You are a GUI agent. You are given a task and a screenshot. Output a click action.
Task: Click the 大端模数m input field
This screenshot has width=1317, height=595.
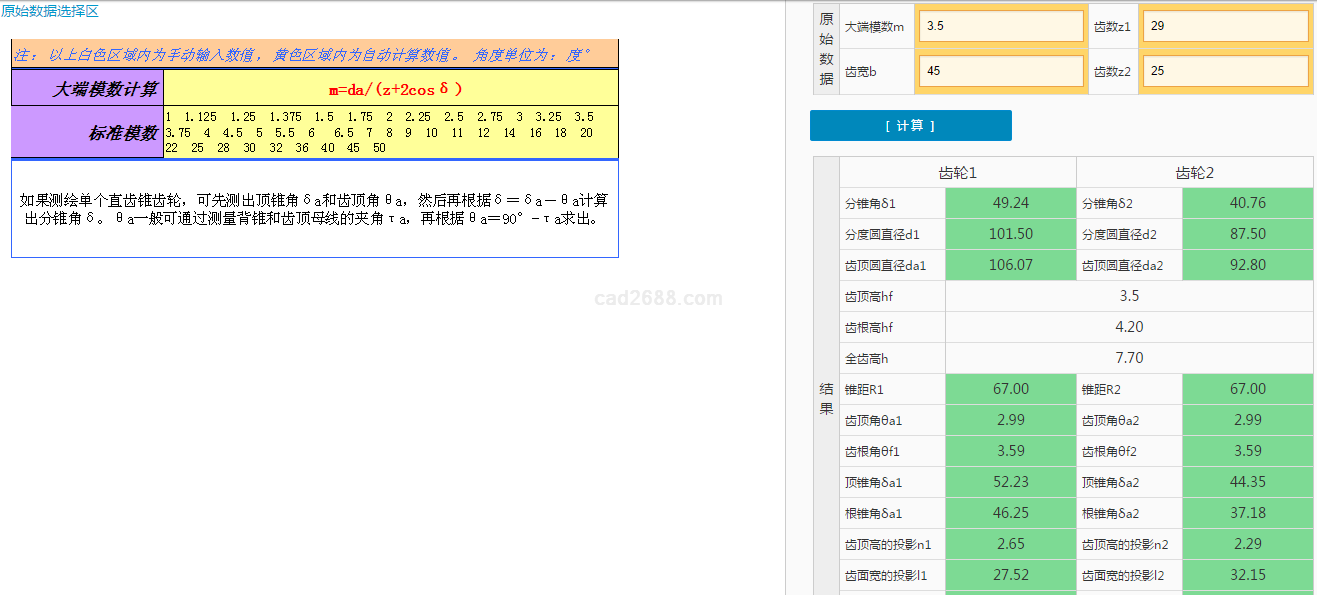pos(1000,26)
